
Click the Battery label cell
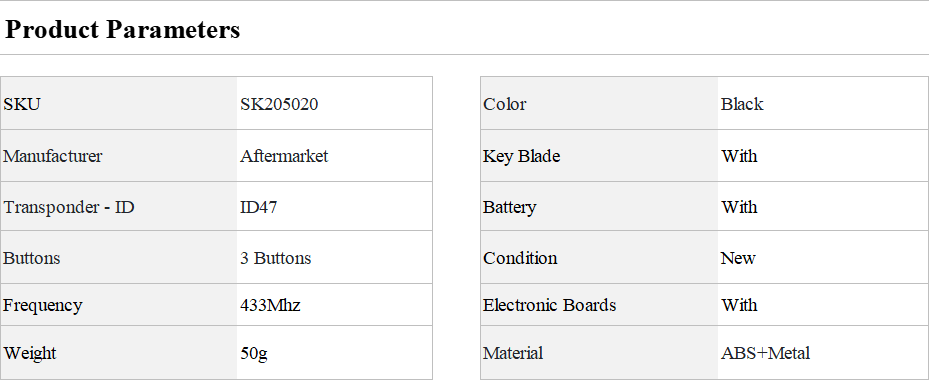[x=599, y=206]
